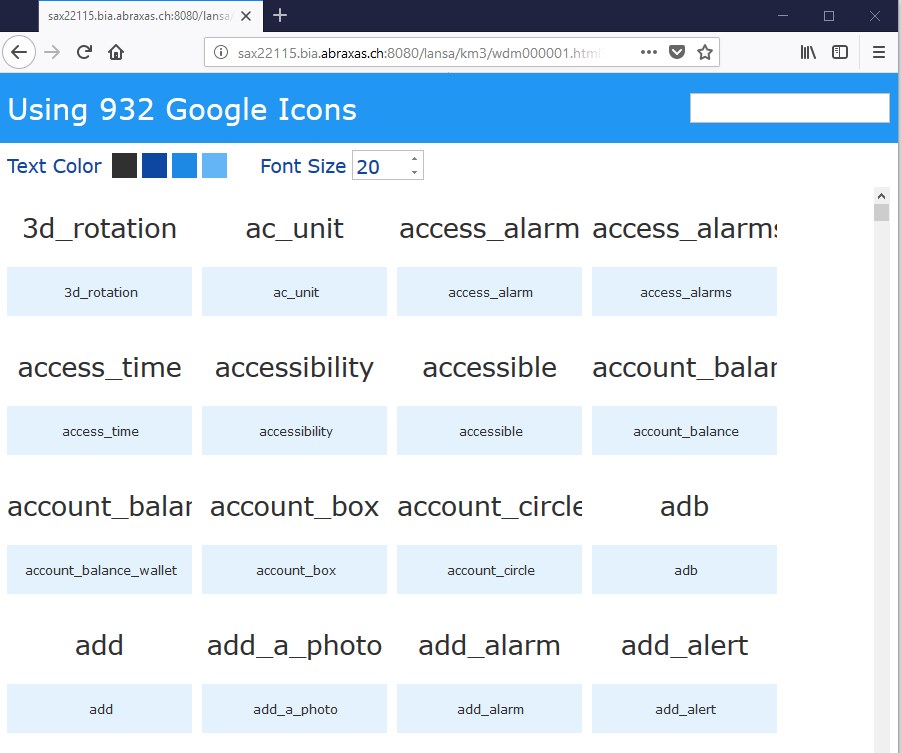Open the Pocket save icon
901x753 pixels.
pos(677,53)
